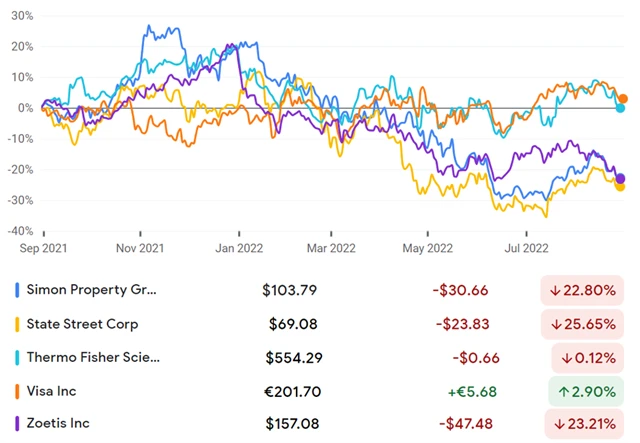Click Thermo Fisher's teal color marker
Screen dimensions: 640x443
[x=18, y=357]
